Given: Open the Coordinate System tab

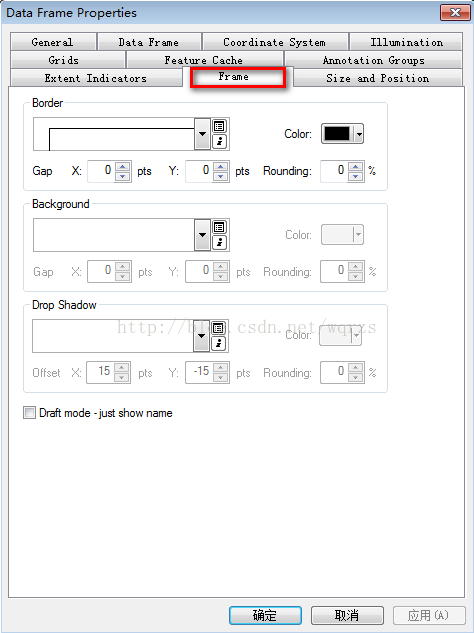Looking at the screenshot, I should pyautogui.click(x=275, y=42).
